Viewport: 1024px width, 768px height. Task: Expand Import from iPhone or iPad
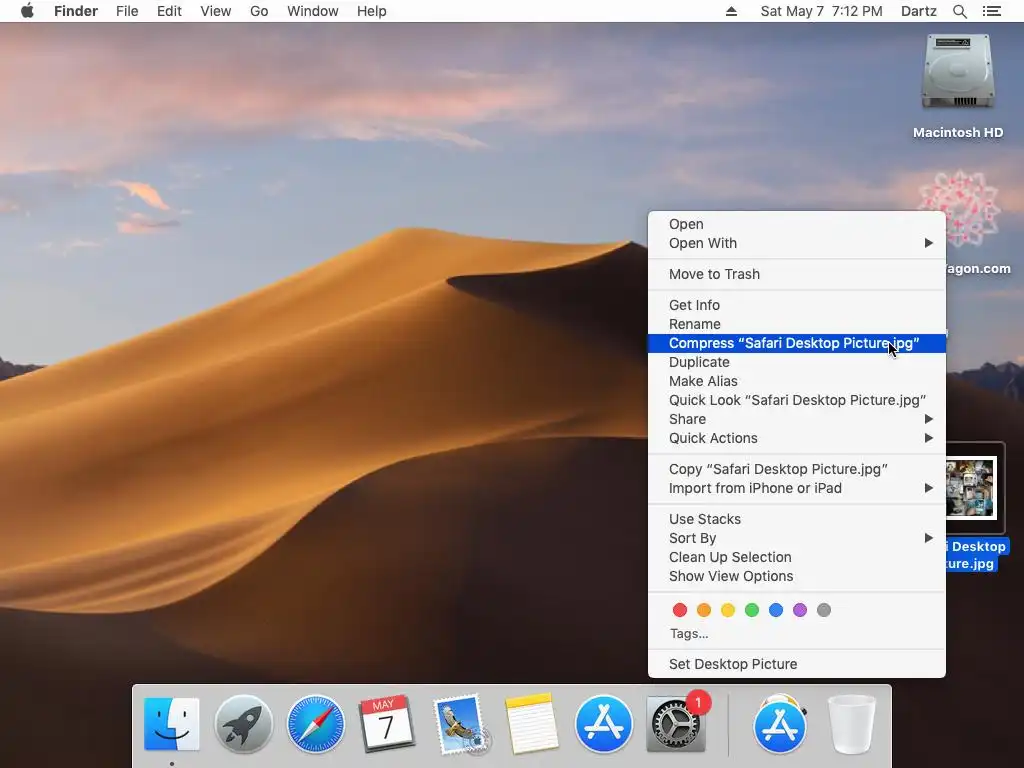tap(796, 488)
